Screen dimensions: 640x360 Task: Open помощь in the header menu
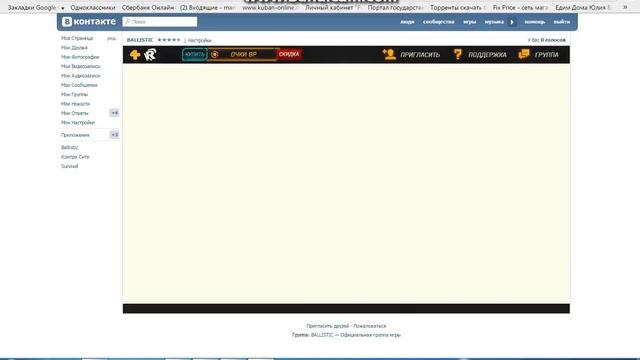tap(535, 22)
